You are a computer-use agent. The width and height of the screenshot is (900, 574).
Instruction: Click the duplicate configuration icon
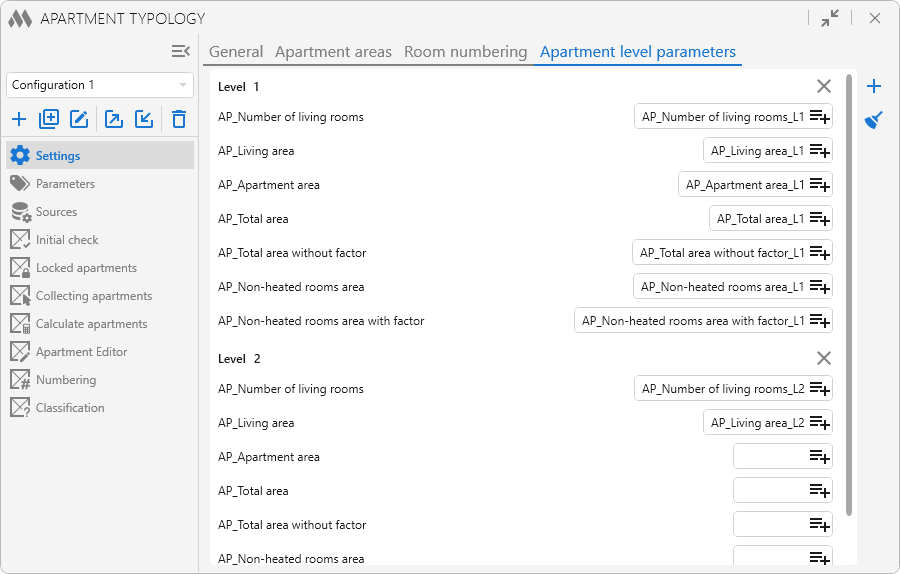[x=49, y=120]
